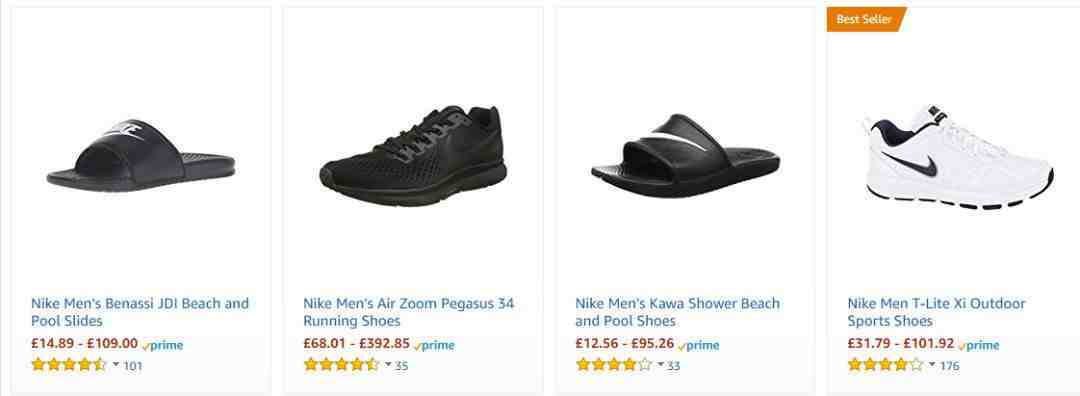Open the Kawa Shower slide product image
Image resolution: width=1080 pixels, height=396 pixels.
(685, 156)
